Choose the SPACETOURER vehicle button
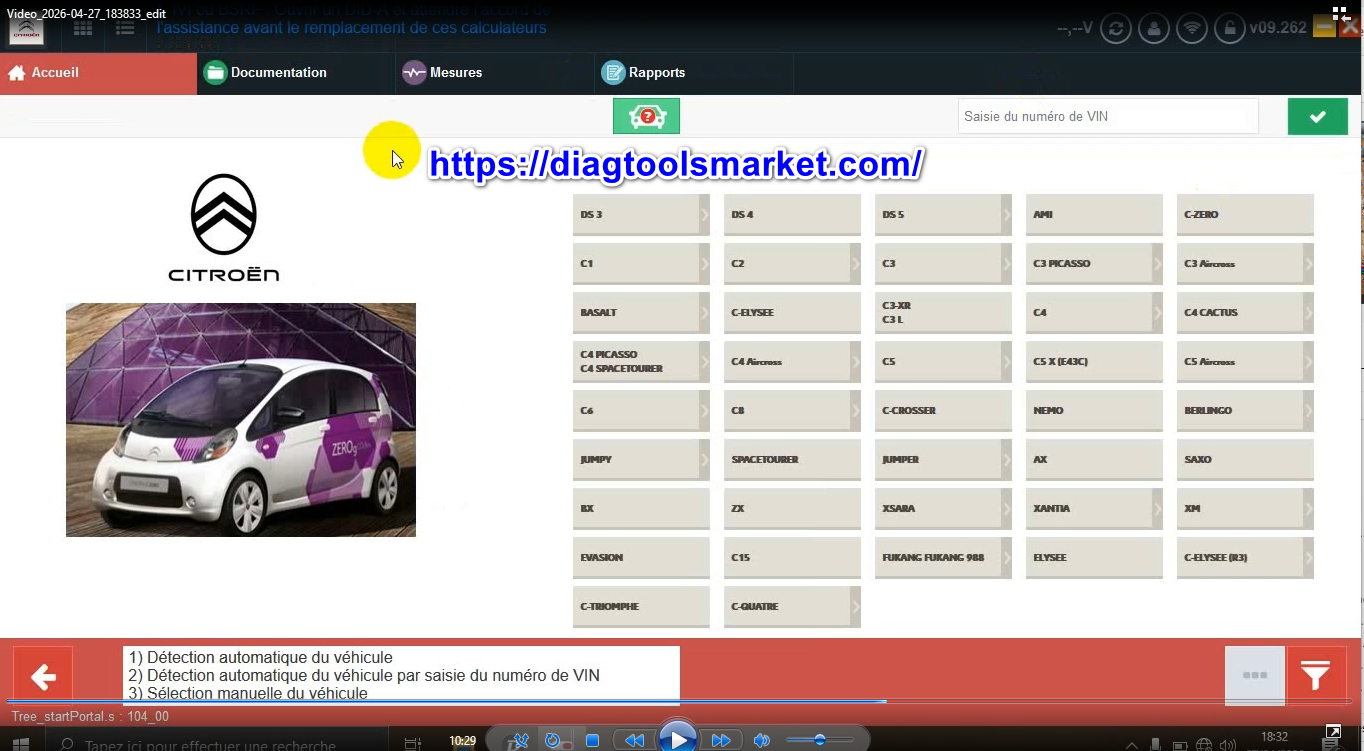 792,460
